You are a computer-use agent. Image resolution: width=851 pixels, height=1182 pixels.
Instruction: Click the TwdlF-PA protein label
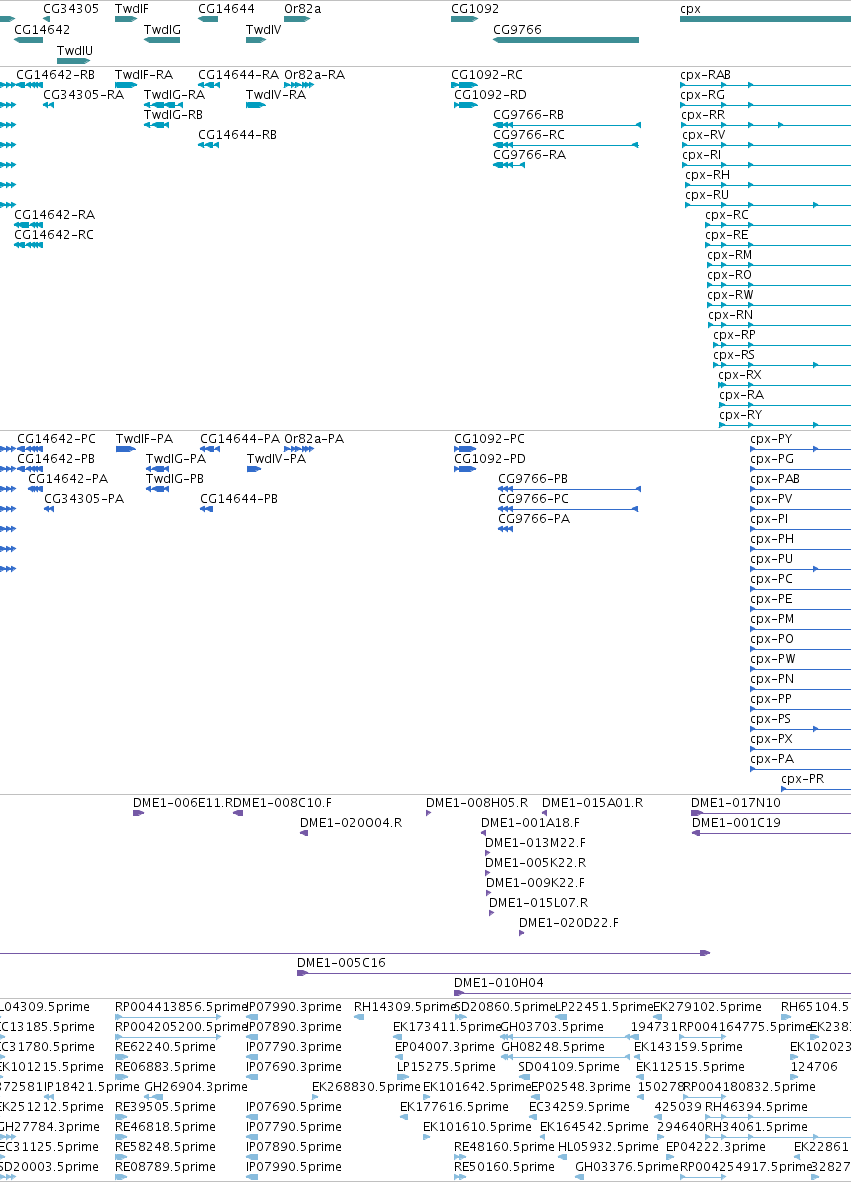[144, 439]
